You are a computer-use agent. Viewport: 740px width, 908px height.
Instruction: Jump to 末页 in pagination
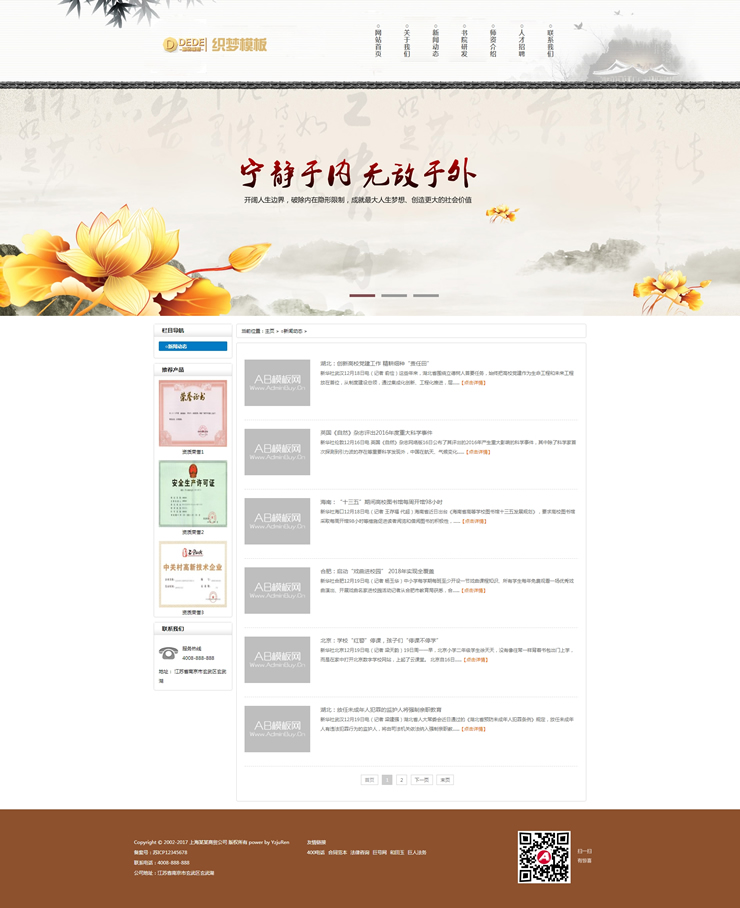tap(445, 779)
